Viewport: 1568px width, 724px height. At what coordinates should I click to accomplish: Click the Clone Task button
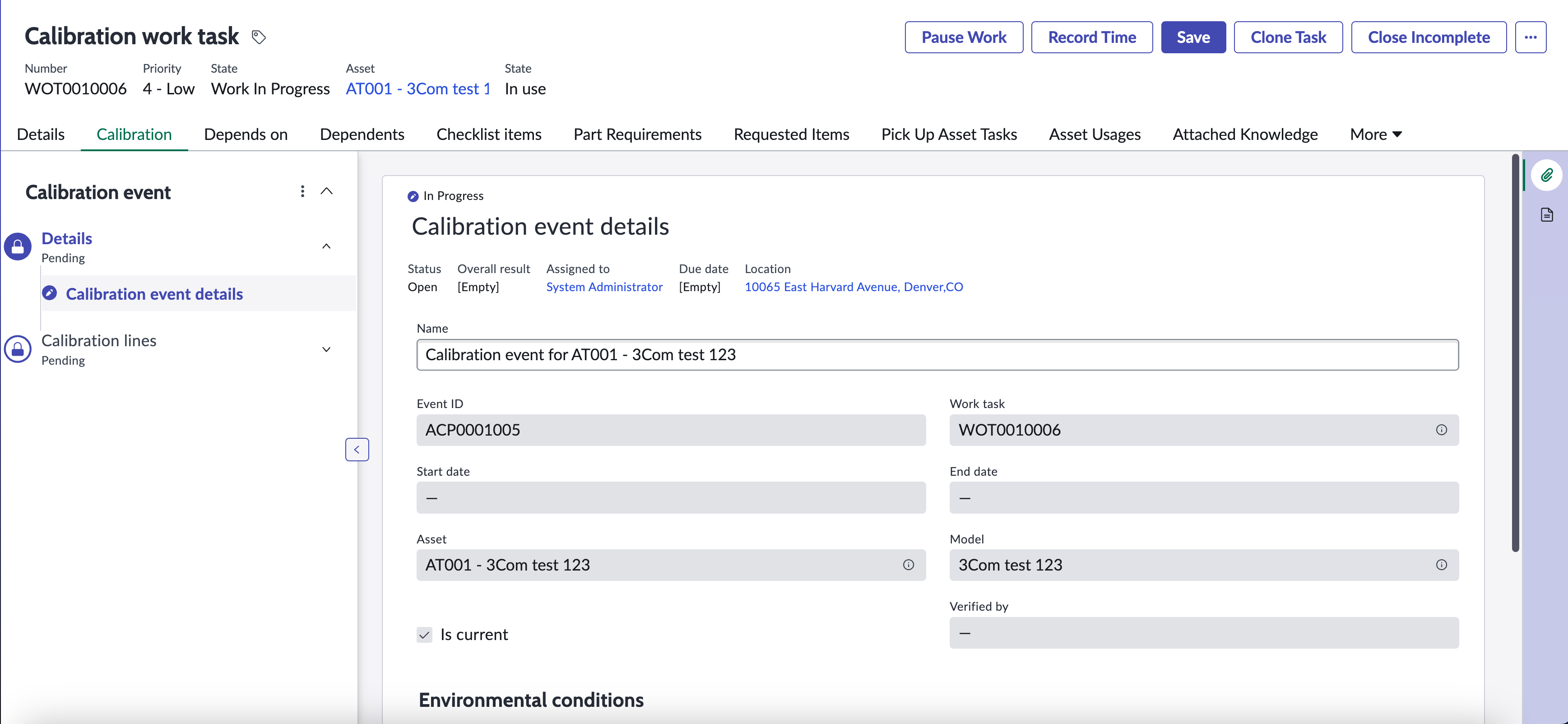[x=1288, y=37]
